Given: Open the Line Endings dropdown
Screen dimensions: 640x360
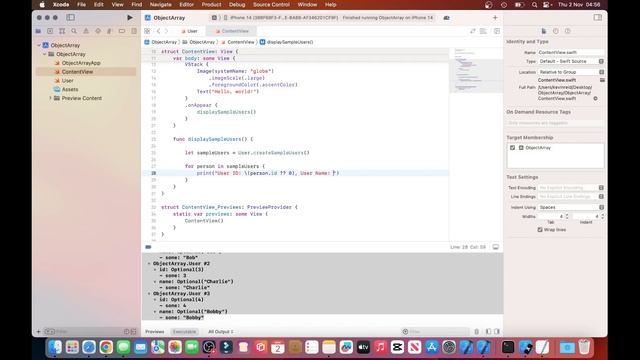Looking at the screenshot, I should pyautogui.click(x=571, y=197).
